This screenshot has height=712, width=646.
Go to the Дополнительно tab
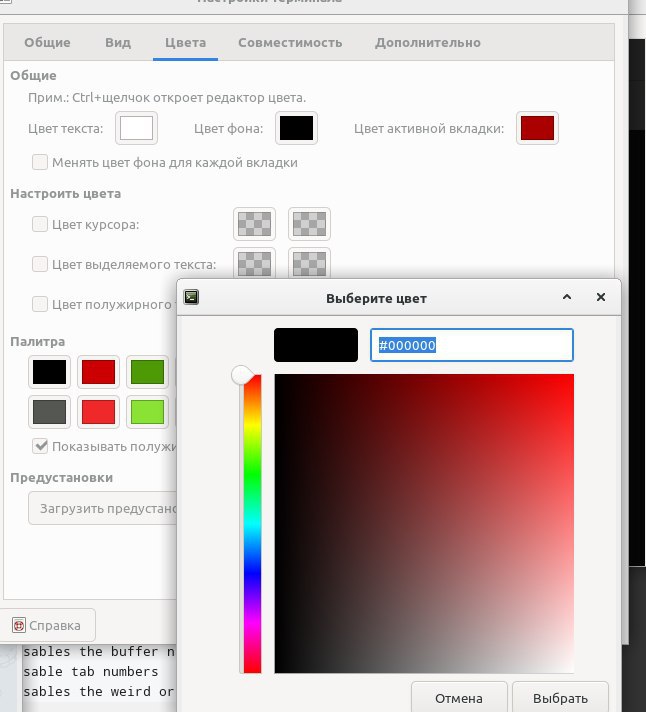point(428,43)
